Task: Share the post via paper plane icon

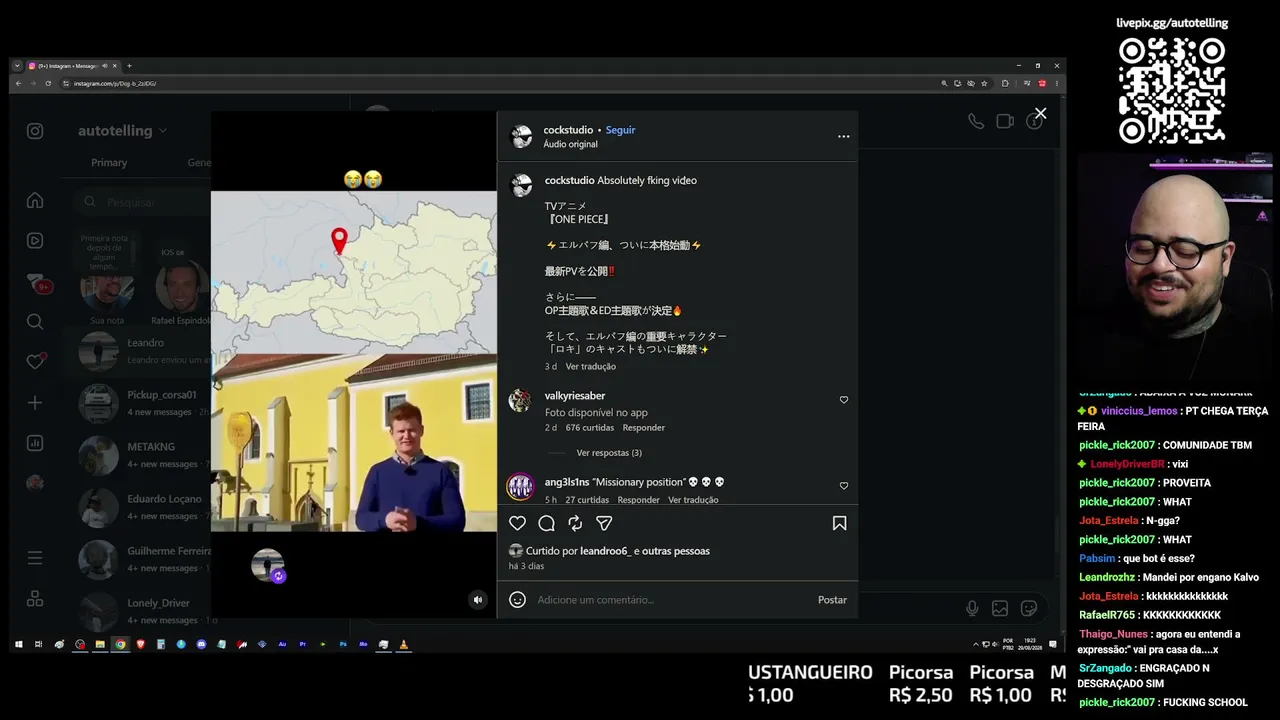Action: point(604,523)
